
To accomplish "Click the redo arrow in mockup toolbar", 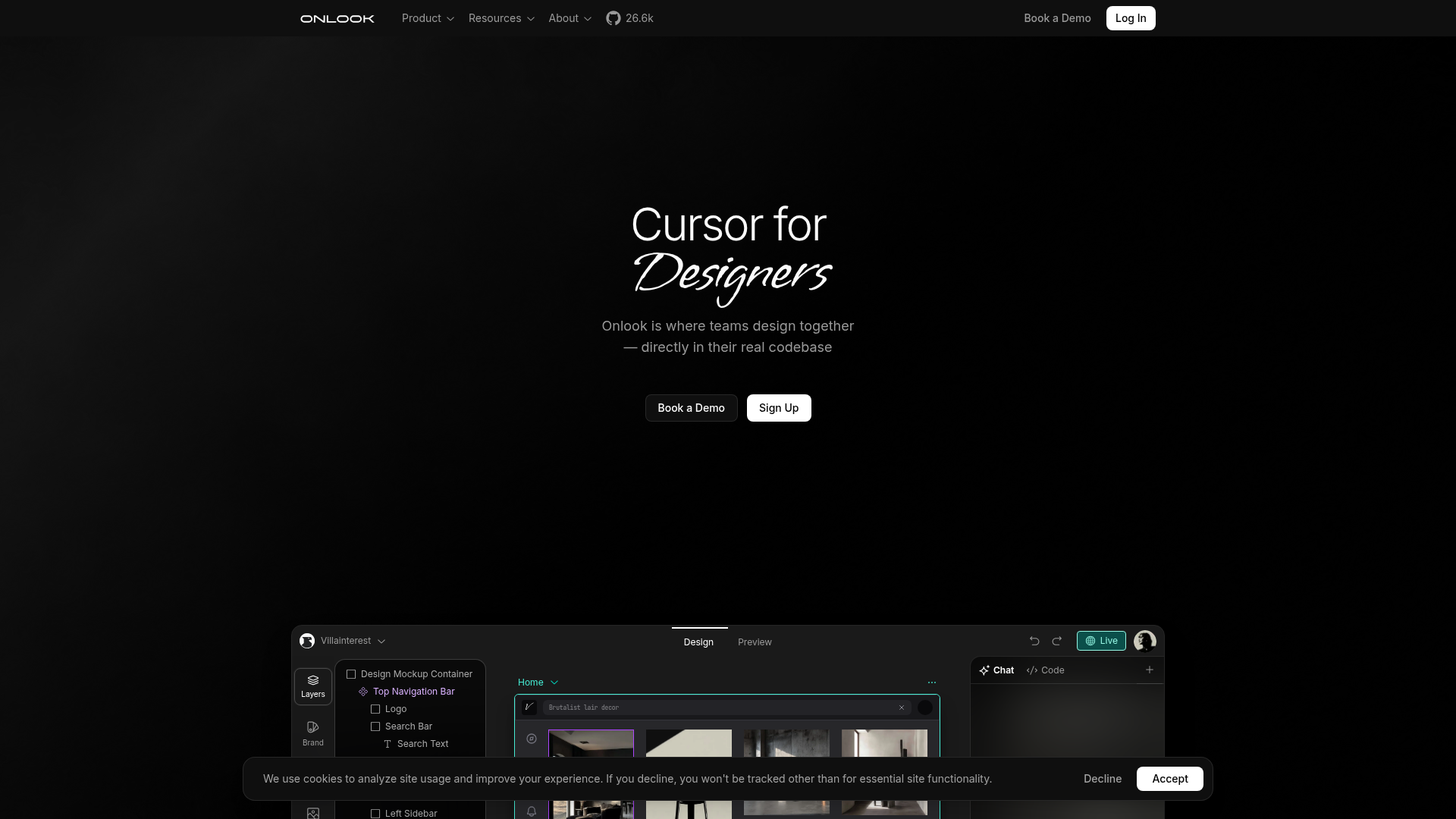I will point(1056,641).
